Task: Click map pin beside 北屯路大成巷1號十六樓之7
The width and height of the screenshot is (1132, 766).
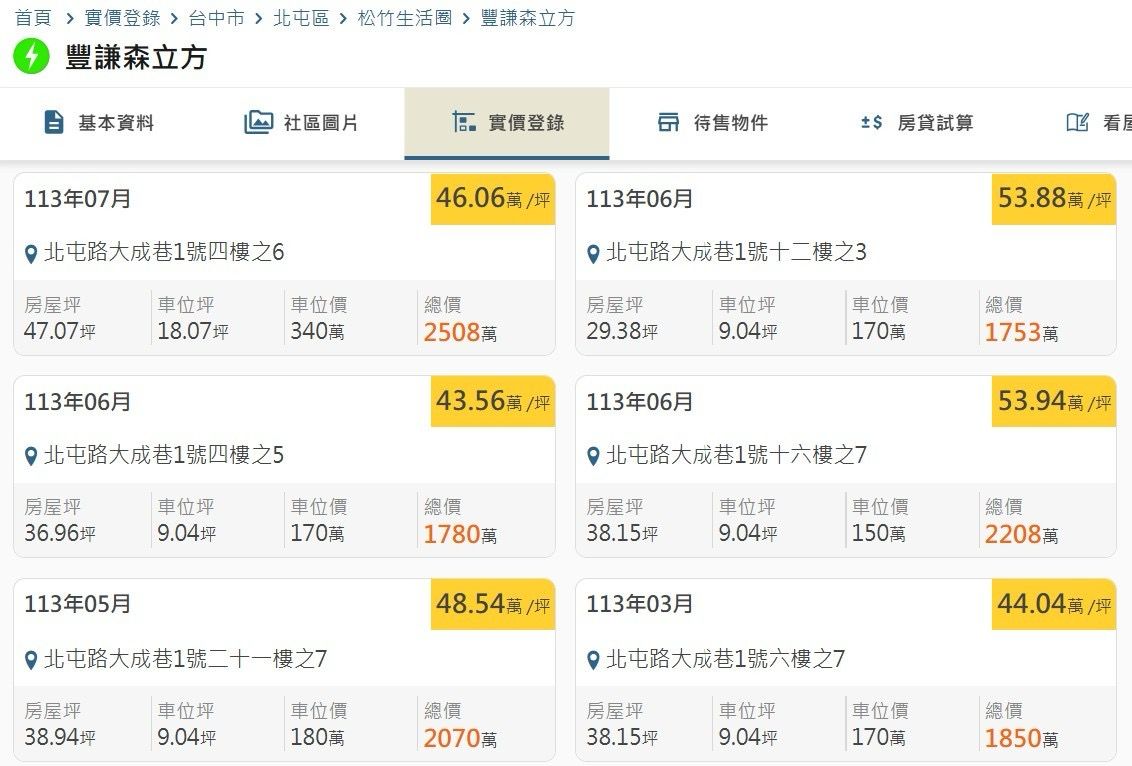Action: [593, 457]
